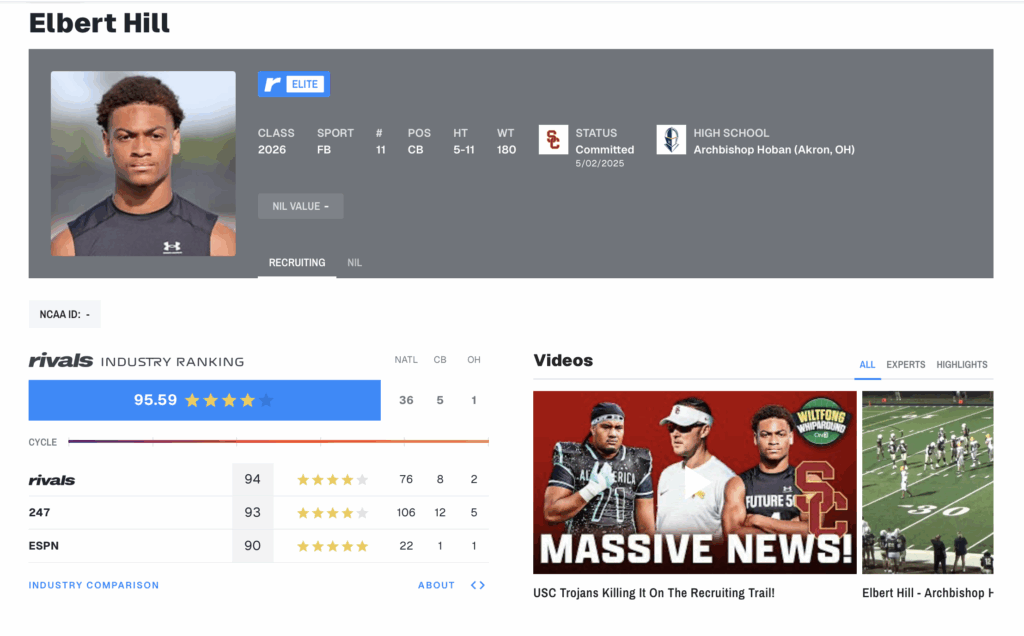Click the 247 four-star rating icons

click(x=332, y=513)
